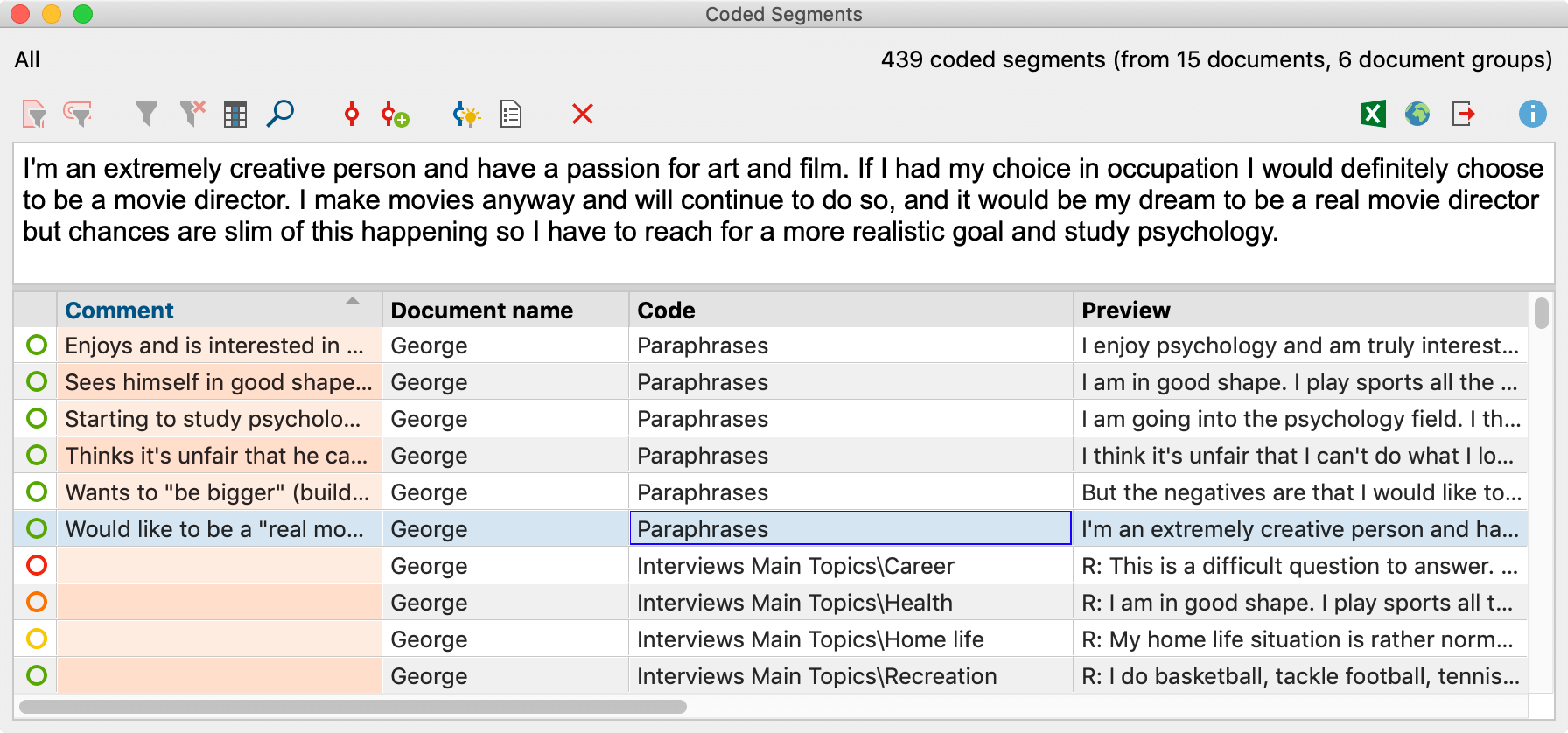Click the select columns table icon

pos(235,115)
